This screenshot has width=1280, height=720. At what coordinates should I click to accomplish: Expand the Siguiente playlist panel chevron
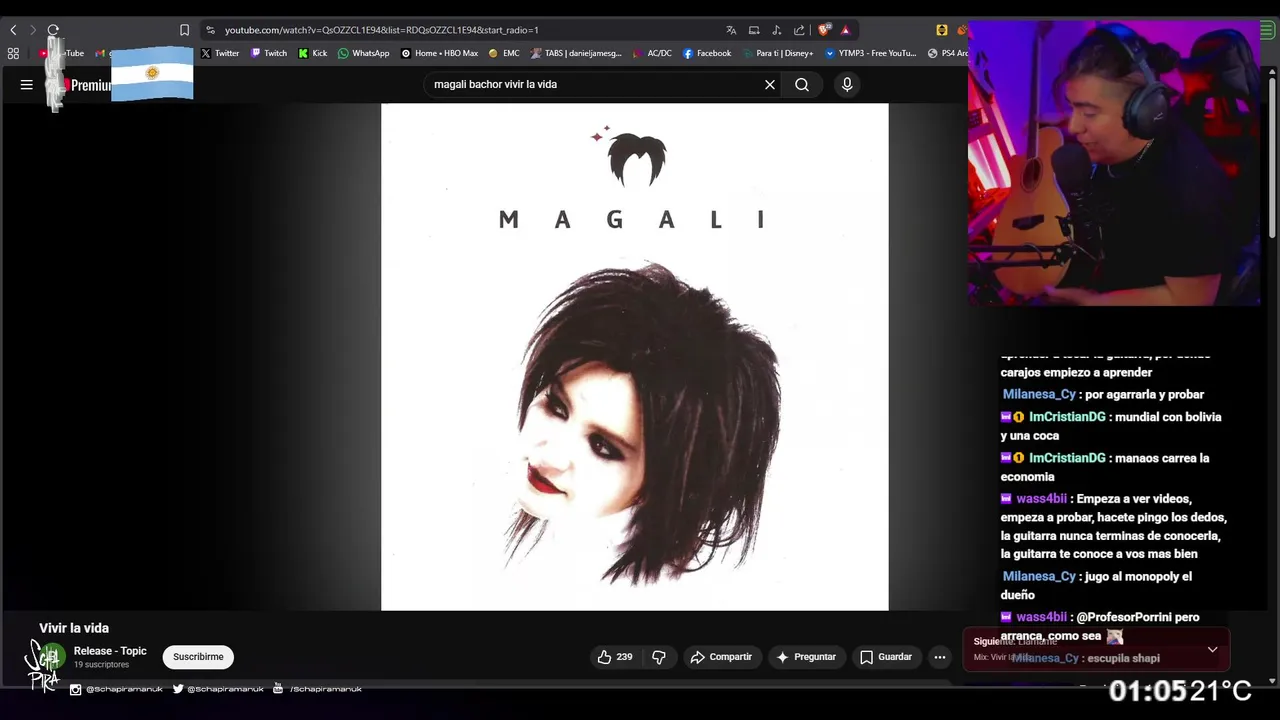click(1212, 649)
